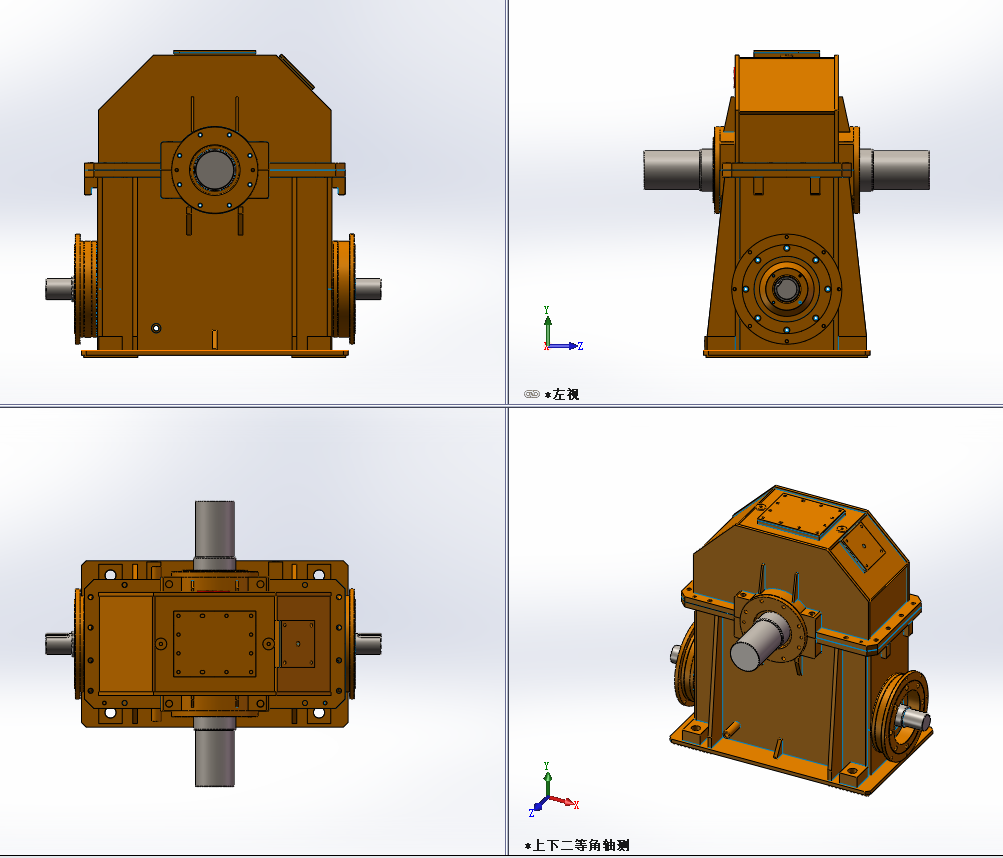Select the right gray output shaft in 左视 view
Screen dimensions: 1003x858
896,170
